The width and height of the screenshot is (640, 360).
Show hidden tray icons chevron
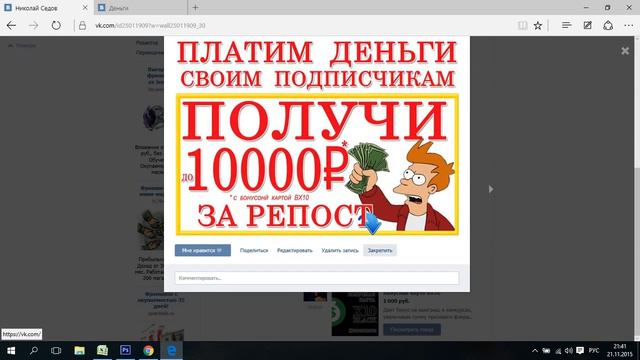coord(535,351)
